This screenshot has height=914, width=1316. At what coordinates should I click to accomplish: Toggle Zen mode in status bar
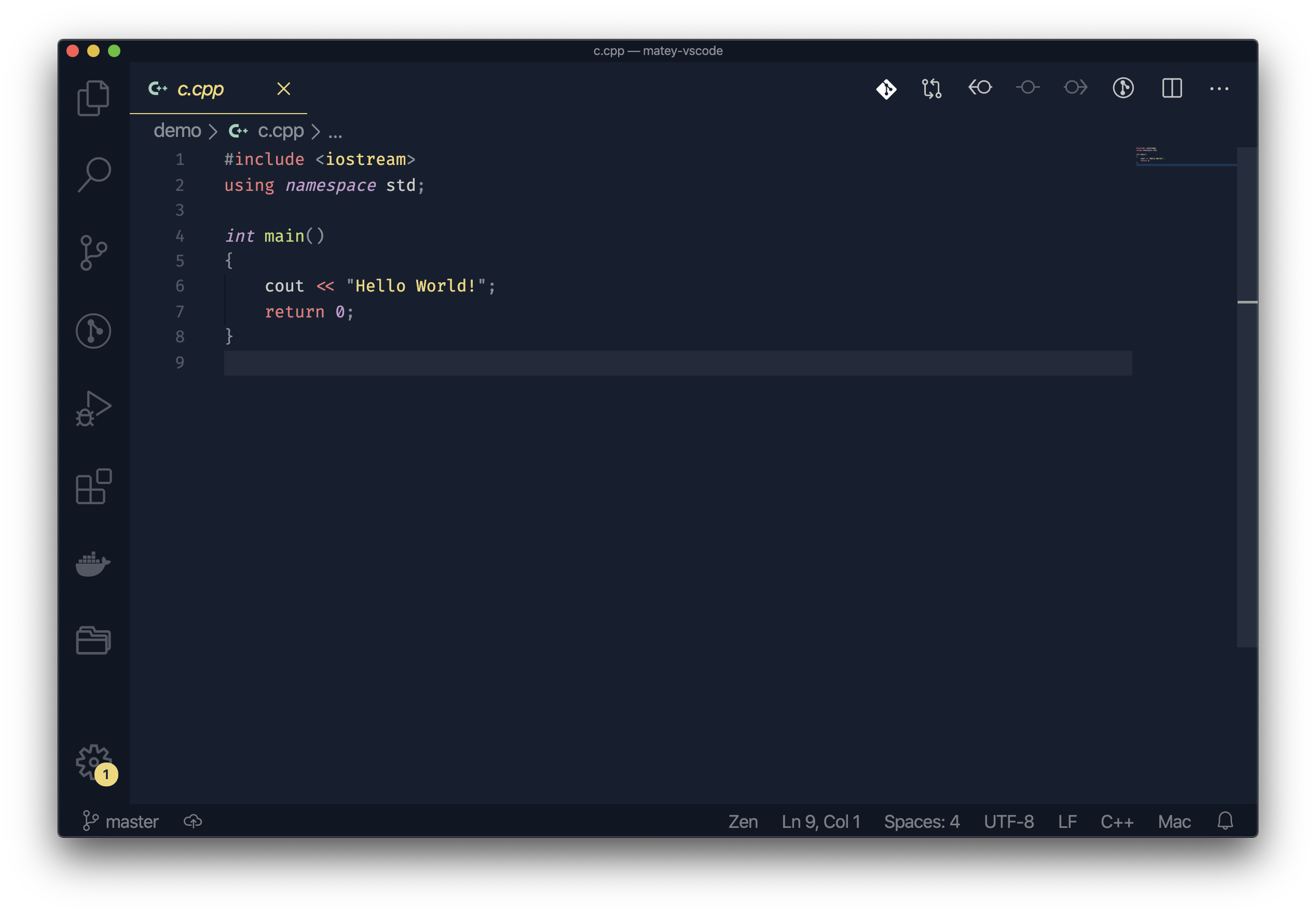pyautogui.click(x=743, y=821)
